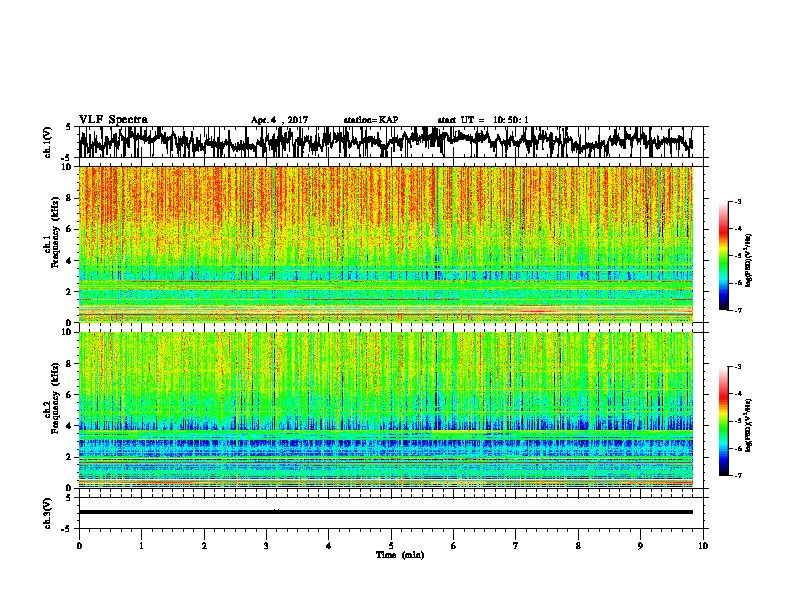Click time axis tick label "4"
The image size is (792, 612).
pyautogui.click(x=329, y=546)
